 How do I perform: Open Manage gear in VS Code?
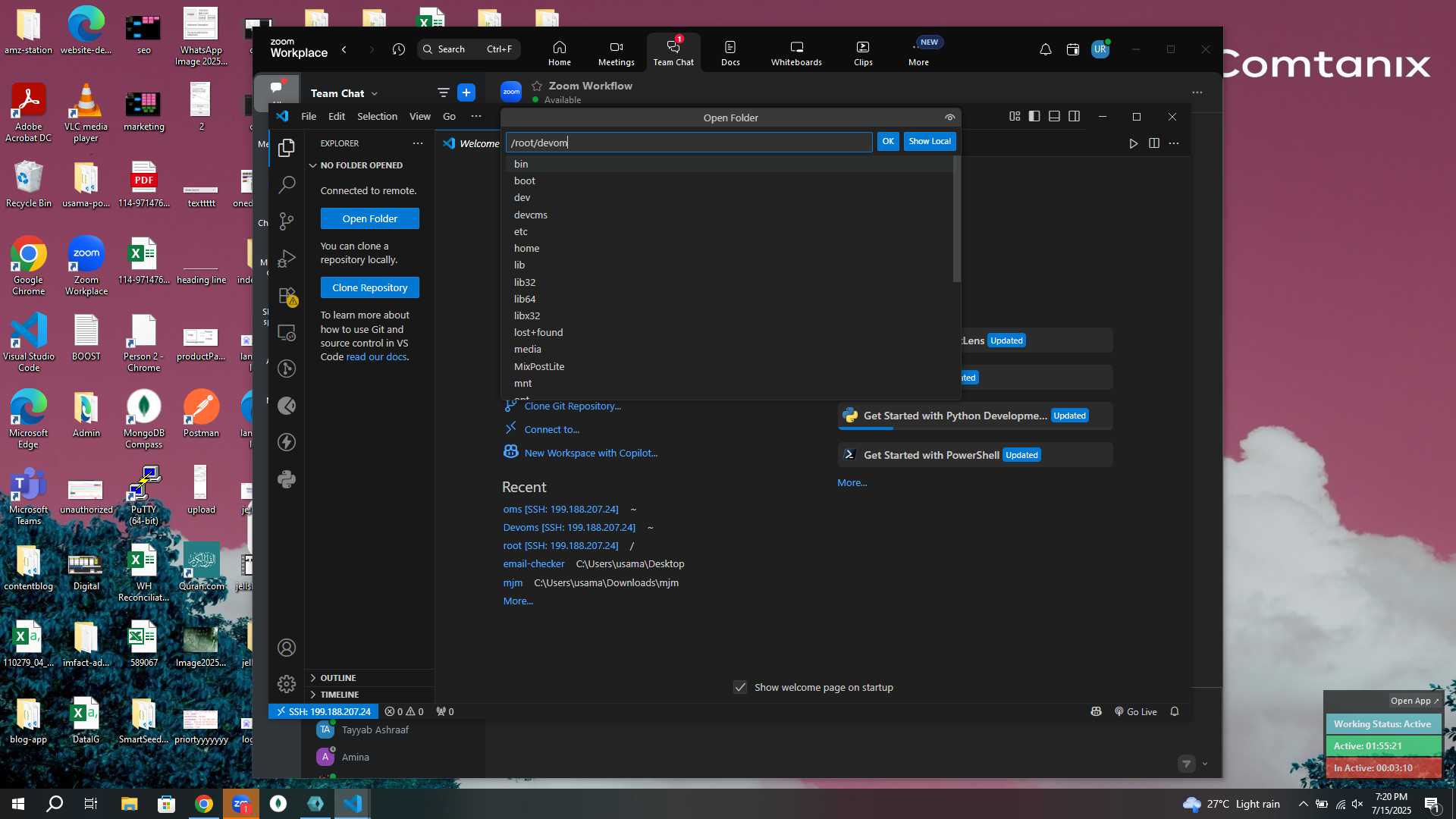[287, 684]
